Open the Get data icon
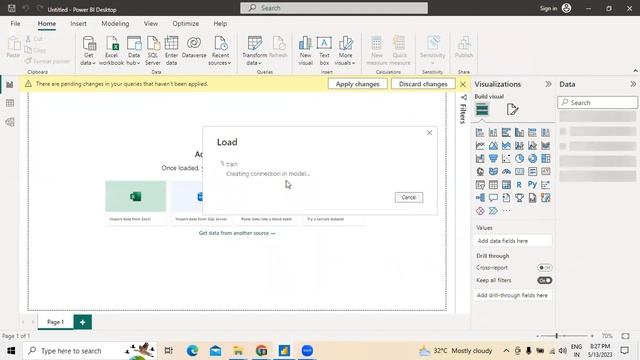This screenshot has height=360, width=640. [x=89, y=51]
